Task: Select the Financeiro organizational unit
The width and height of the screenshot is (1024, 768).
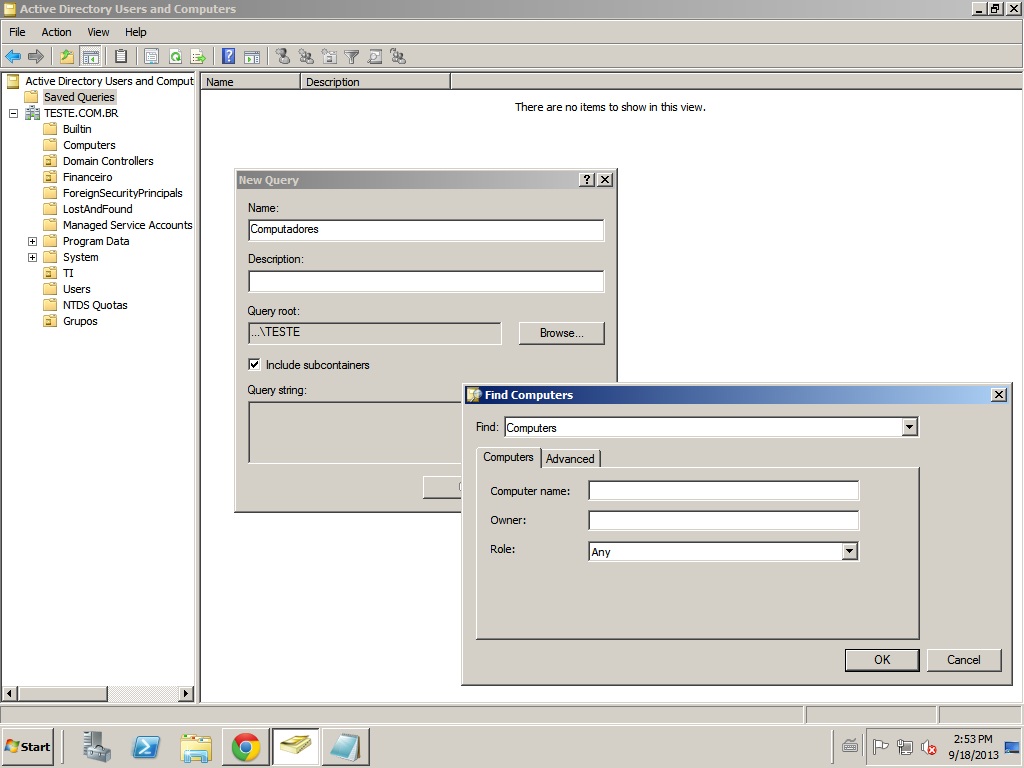Action: point(88,177)
